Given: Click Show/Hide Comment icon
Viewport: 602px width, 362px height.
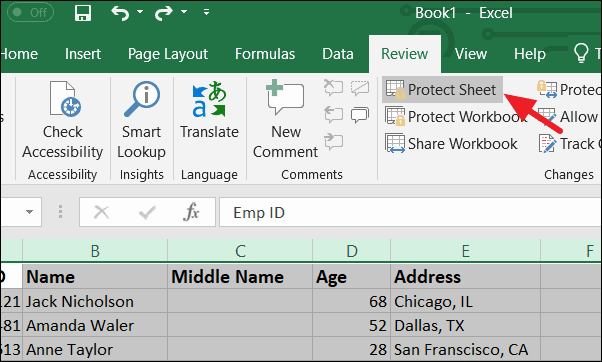Looking at the screenshot, I should (x=360, y=88).
